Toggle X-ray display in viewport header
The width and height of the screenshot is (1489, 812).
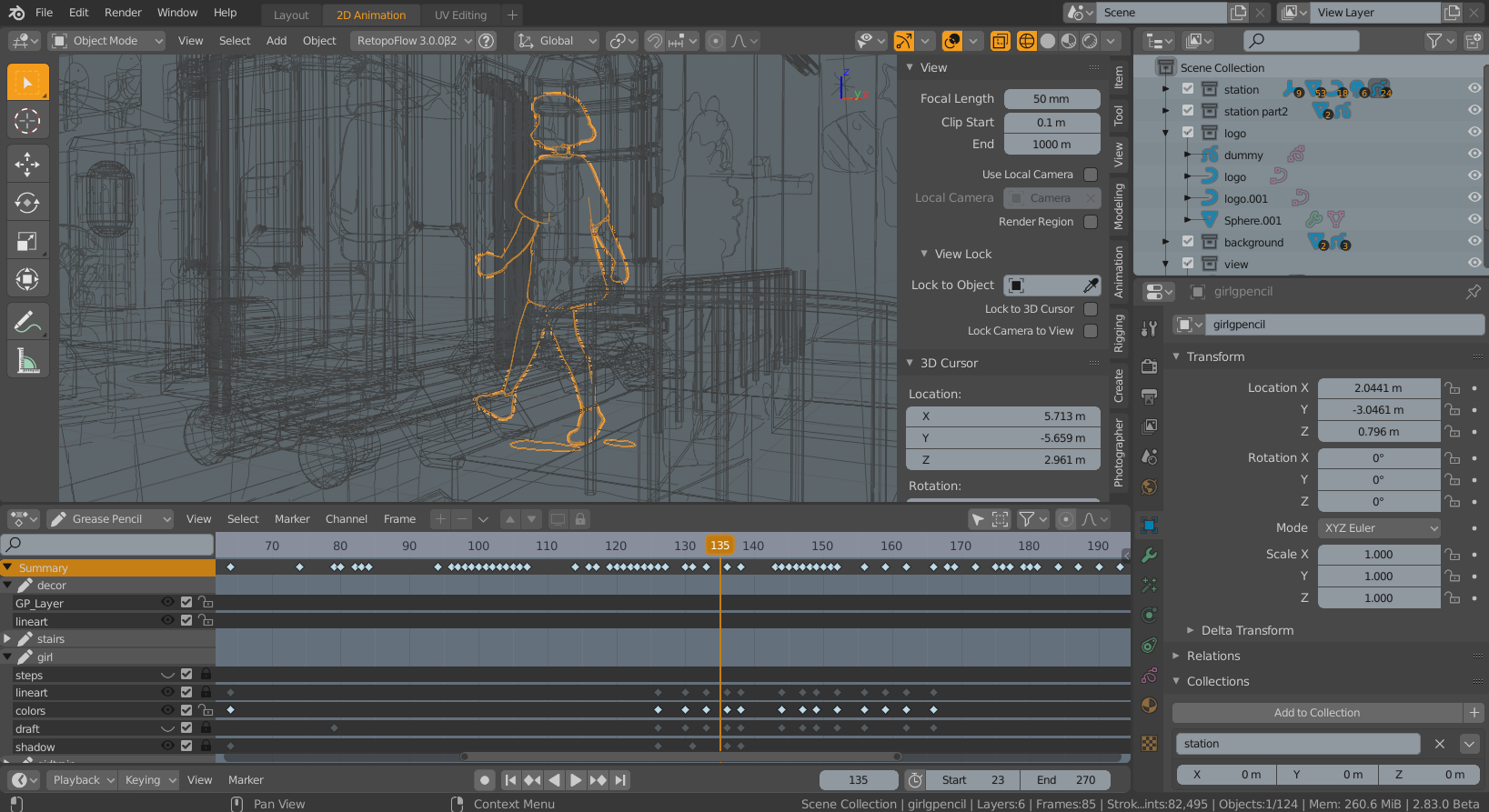(1001, 41)
